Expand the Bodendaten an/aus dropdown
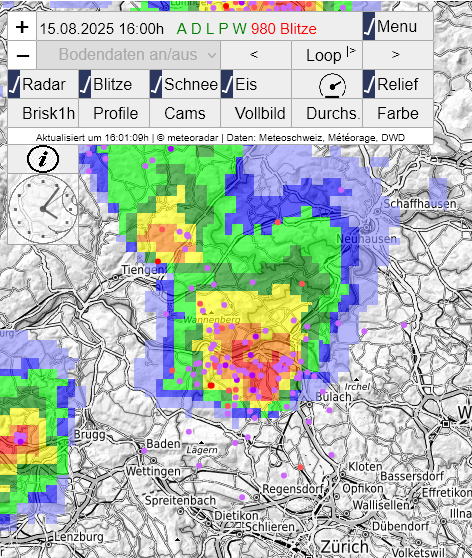472x558 pixels. (x=128, y=55)
